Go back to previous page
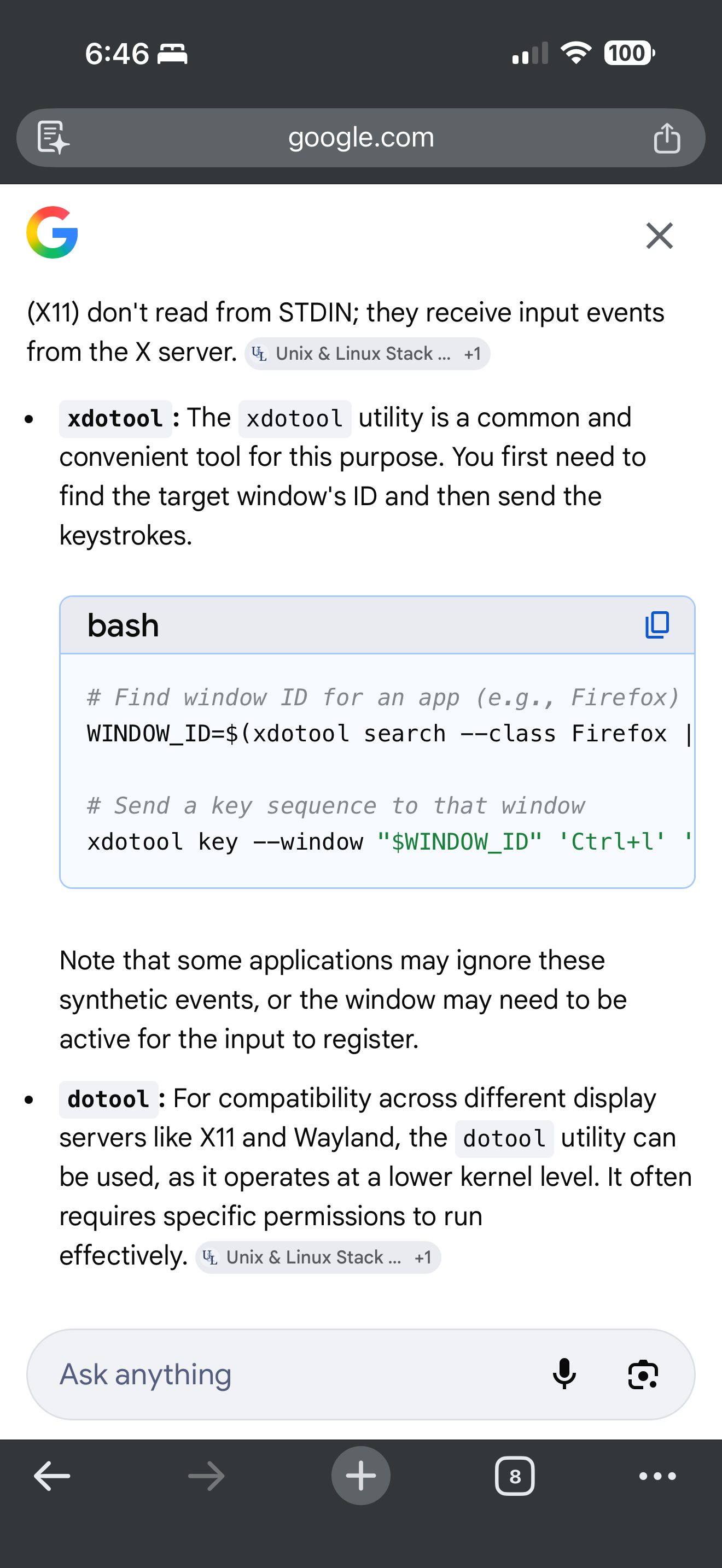The height and width of the screenshot is (1568, 722). [x=53, y=1476]
